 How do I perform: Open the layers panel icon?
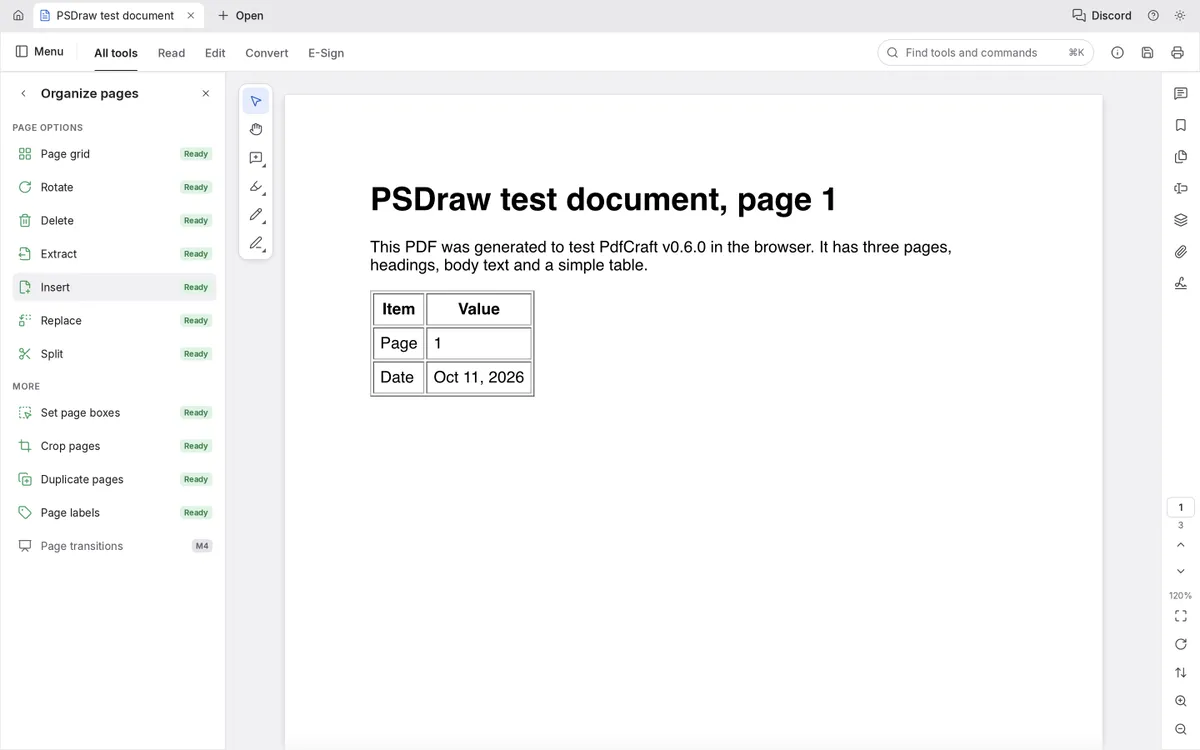click(x=1181, y=220)
